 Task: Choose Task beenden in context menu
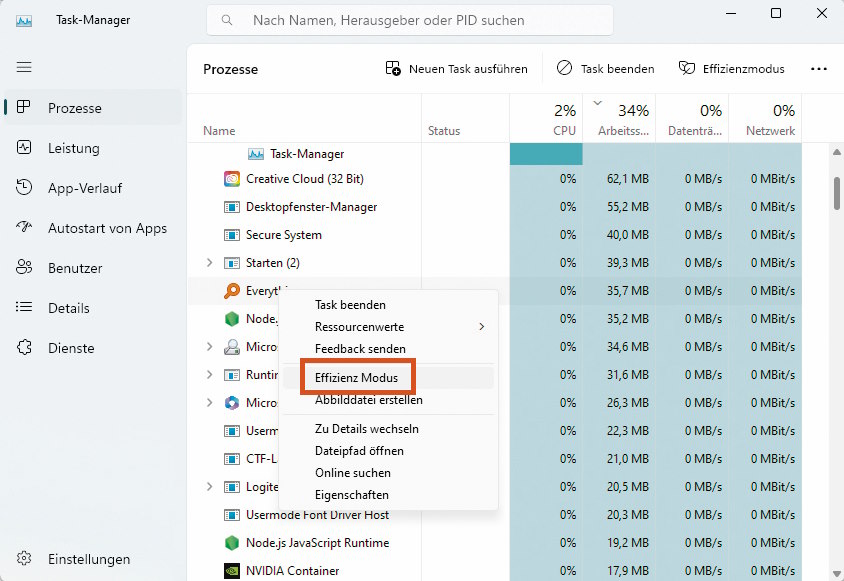tap(388, 305)
